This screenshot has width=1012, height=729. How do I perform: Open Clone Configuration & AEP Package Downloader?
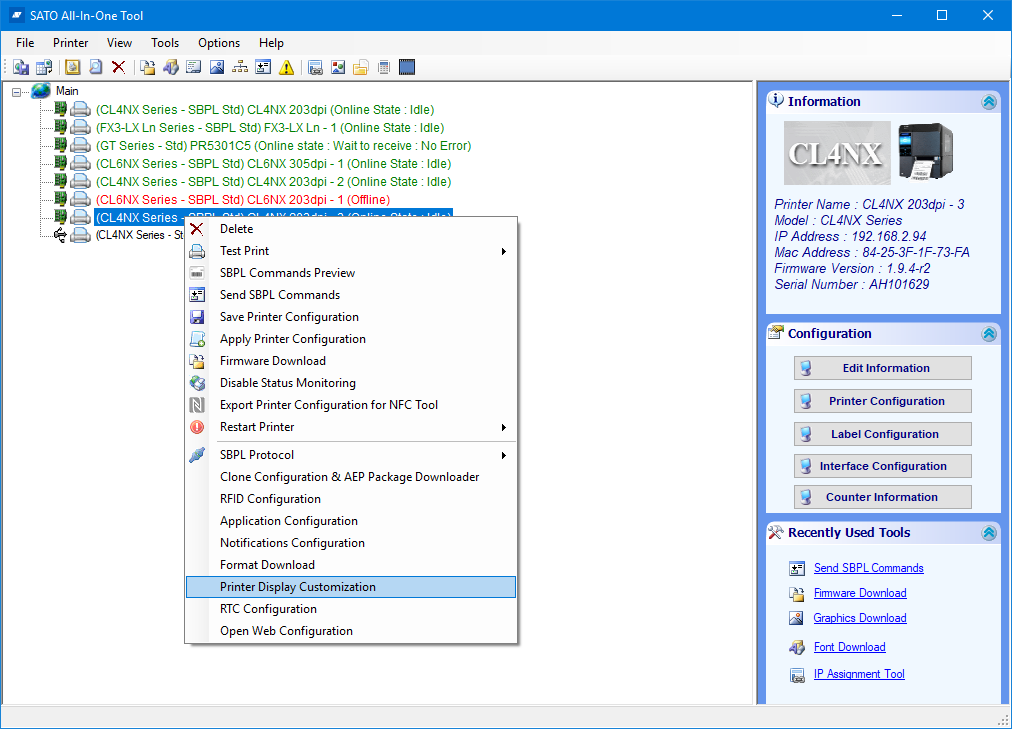tap(351, 477)
